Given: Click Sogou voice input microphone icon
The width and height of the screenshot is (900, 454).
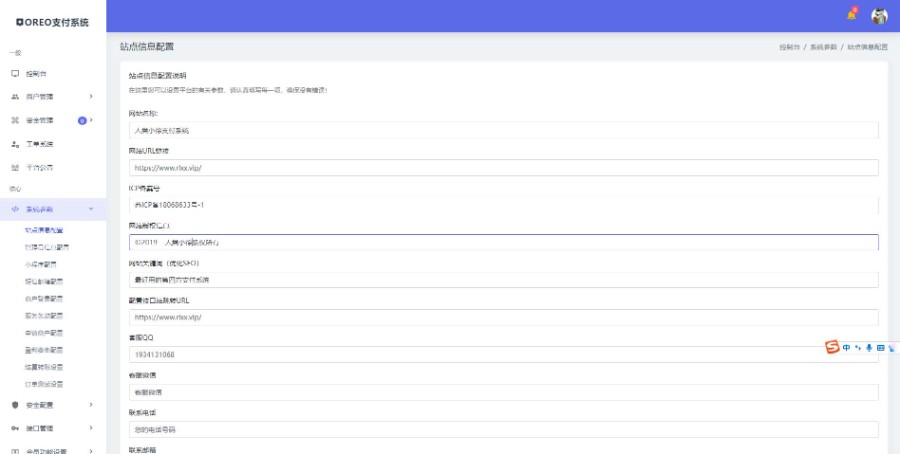Looking at the screenshot, I should coord(869,348).
